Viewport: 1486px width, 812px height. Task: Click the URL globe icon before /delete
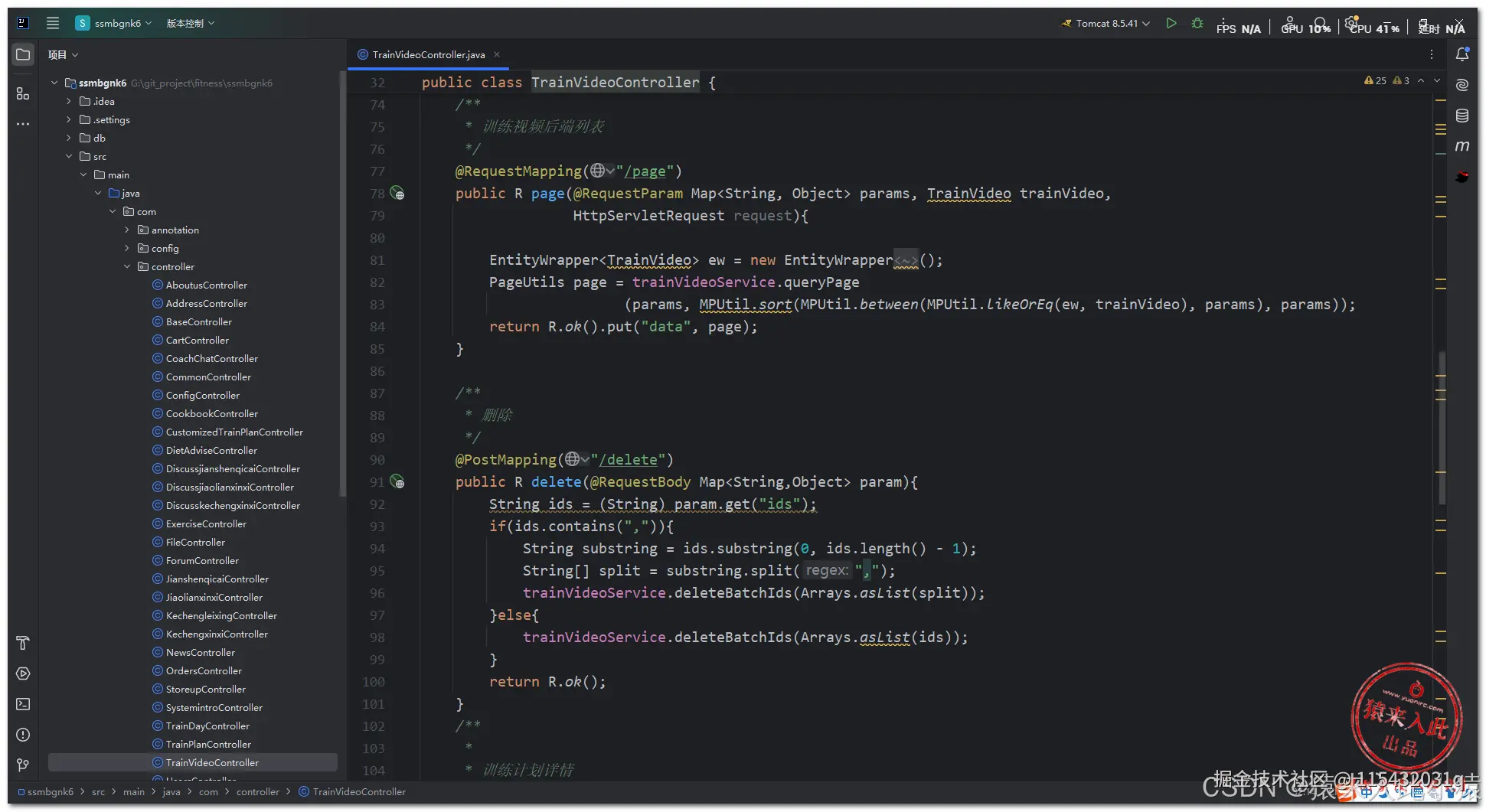tap(576, 459)
